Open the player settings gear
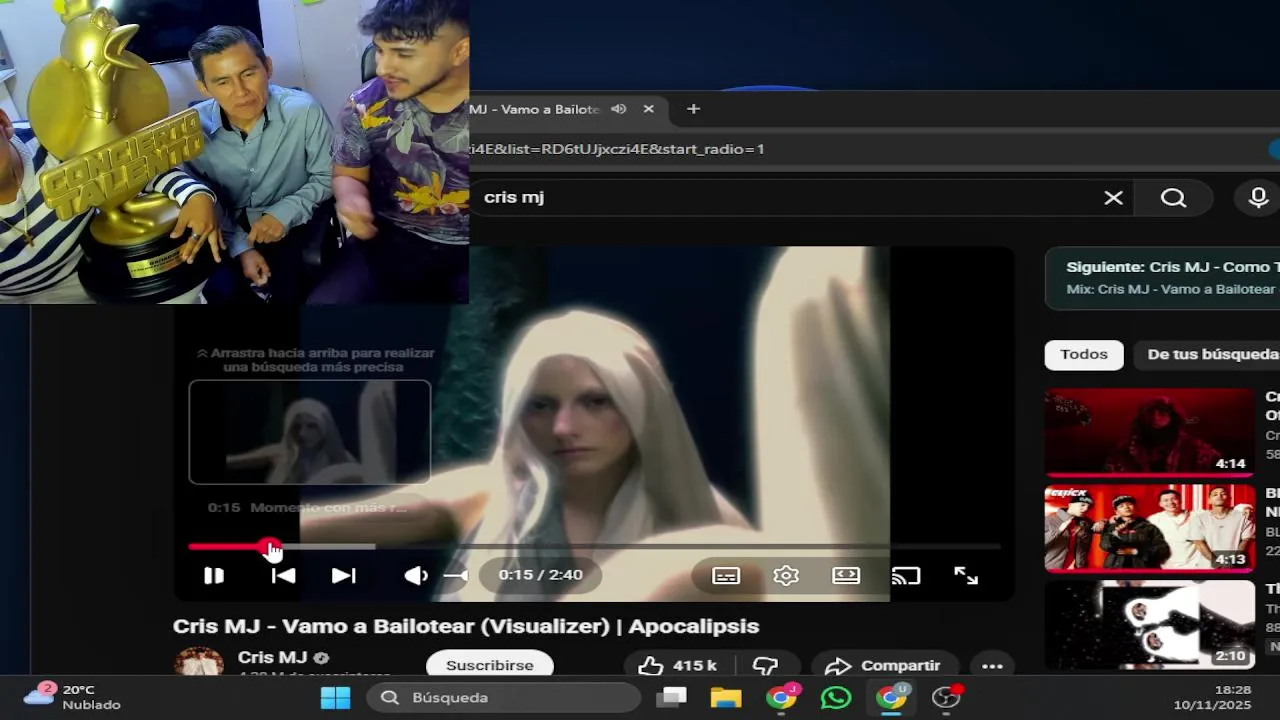 (x=786, y=575)
